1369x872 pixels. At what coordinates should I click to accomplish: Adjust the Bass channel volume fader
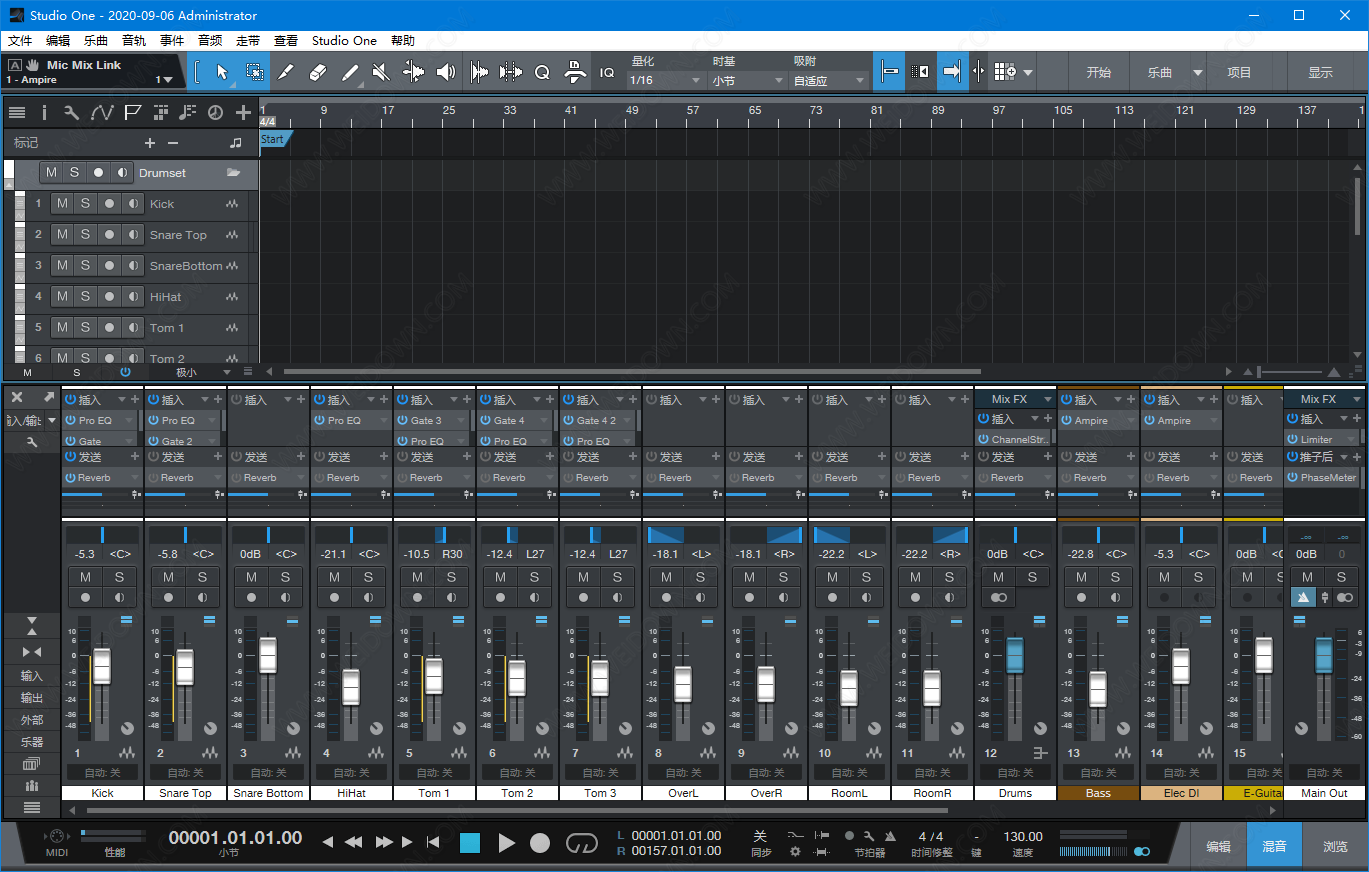[1098, 688]
